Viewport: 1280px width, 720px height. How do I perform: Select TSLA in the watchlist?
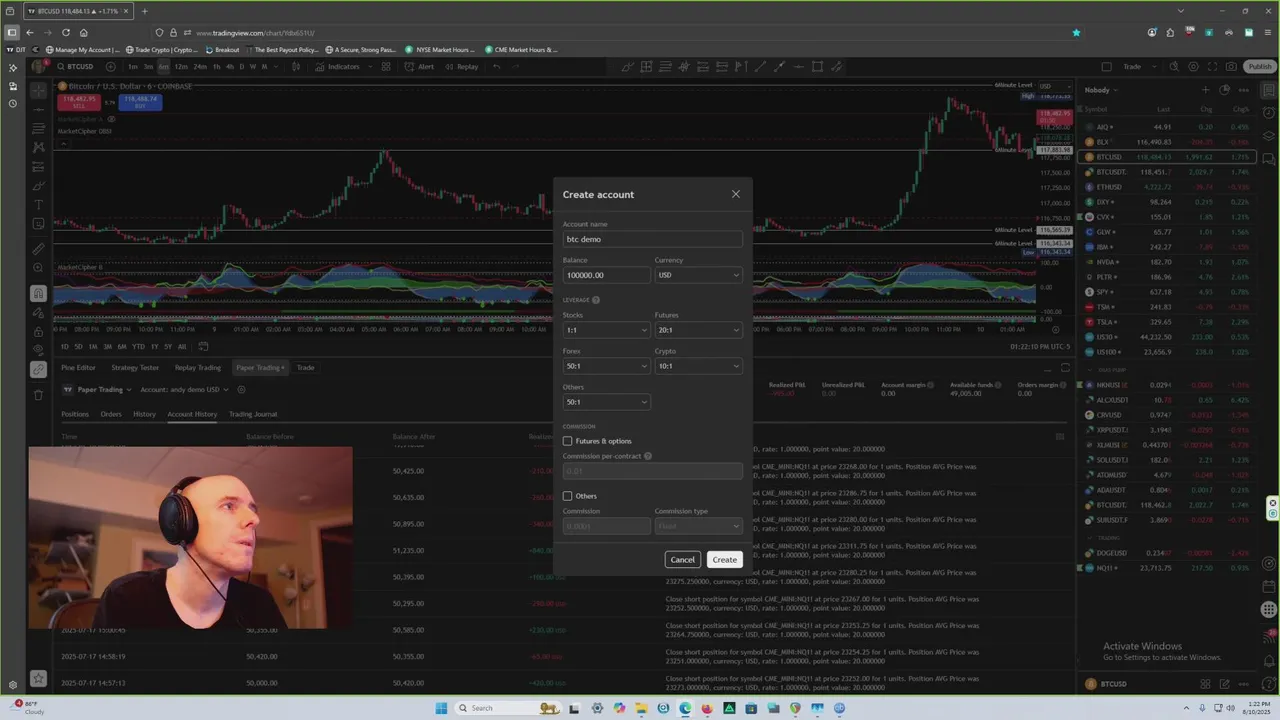pyautogui.click(x=1168, y=322)
